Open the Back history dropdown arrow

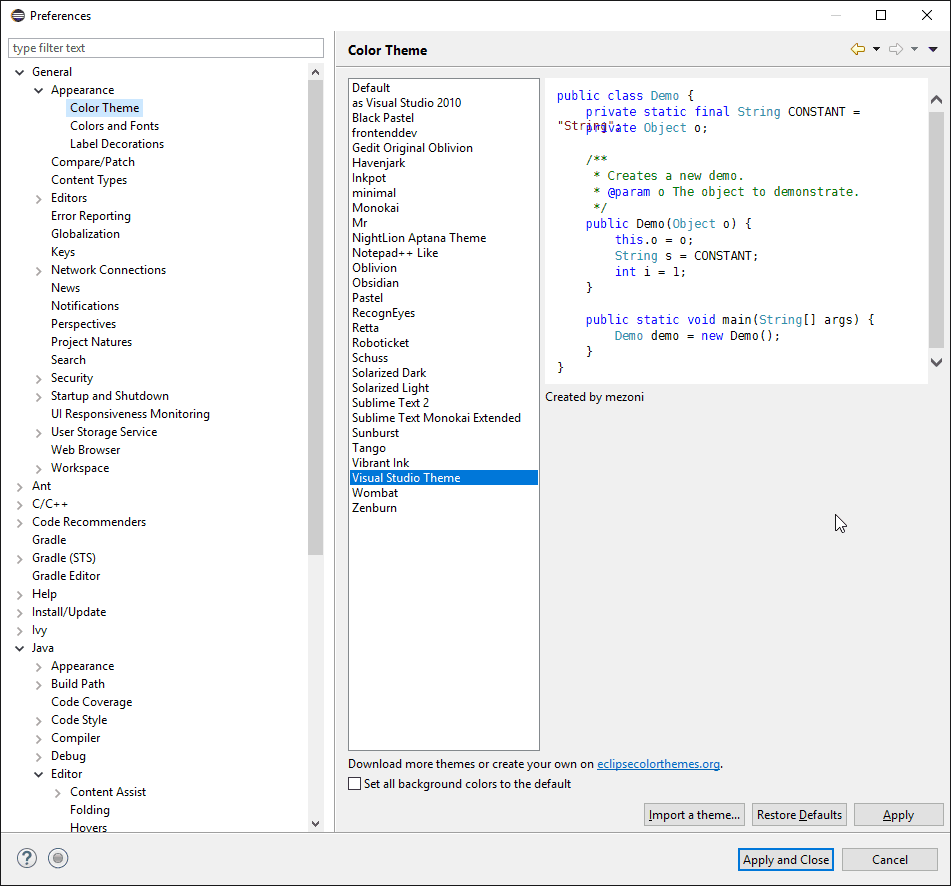point(876,49)
